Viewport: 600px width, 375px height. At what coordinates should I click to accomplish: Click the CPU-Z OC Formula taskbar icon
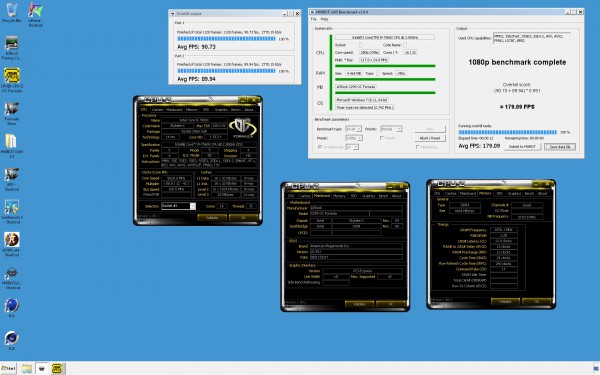click(57, 368)
